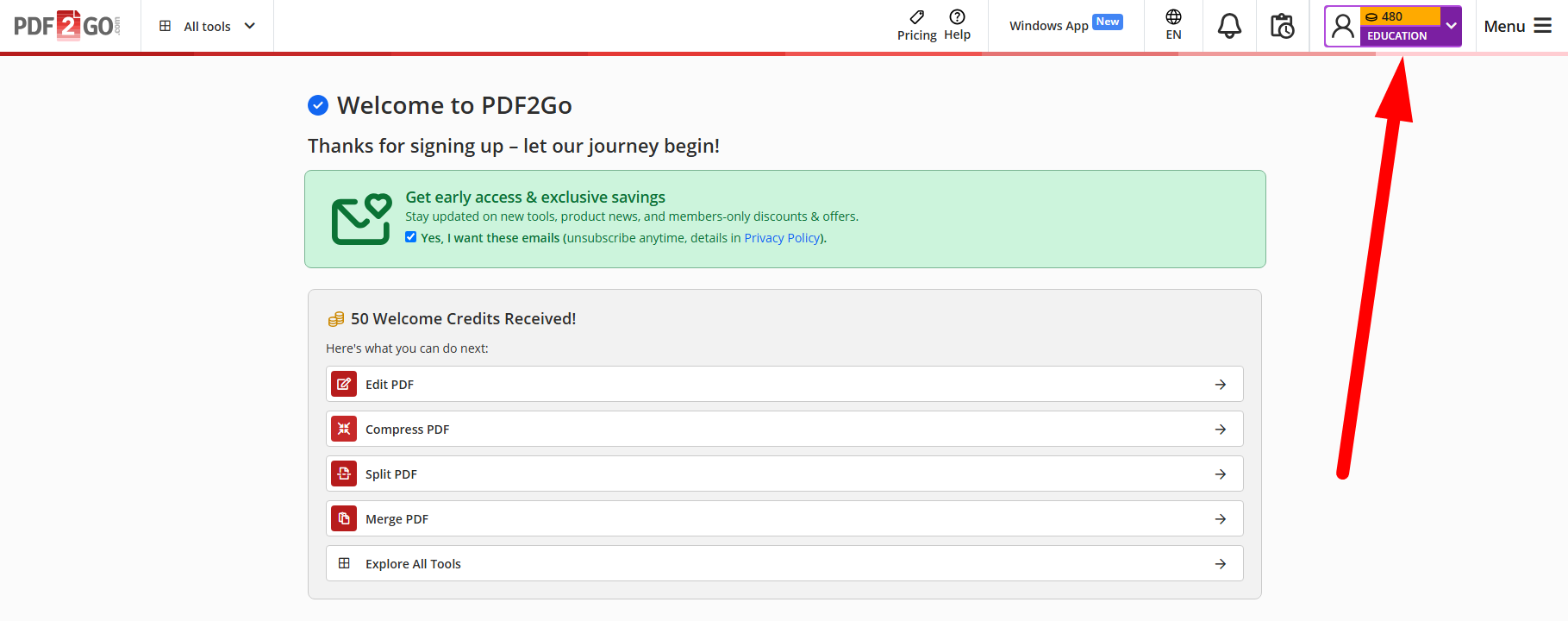Viewport: 1568px width, 621px height.
Task: Click the Explore All Tools row
Action: 784,563
